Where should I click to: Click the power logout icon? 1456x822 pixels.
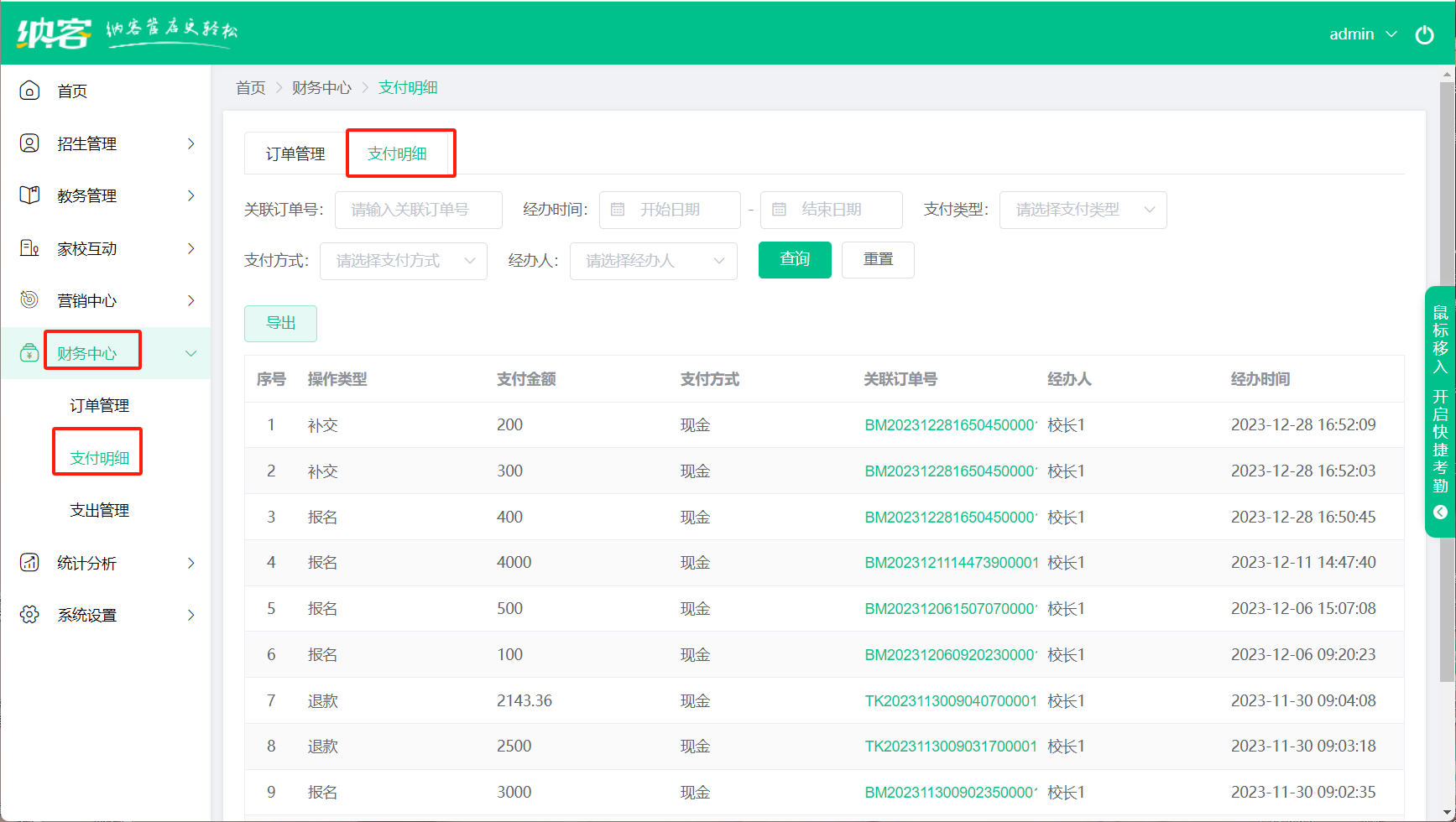tap(1424, 34)
